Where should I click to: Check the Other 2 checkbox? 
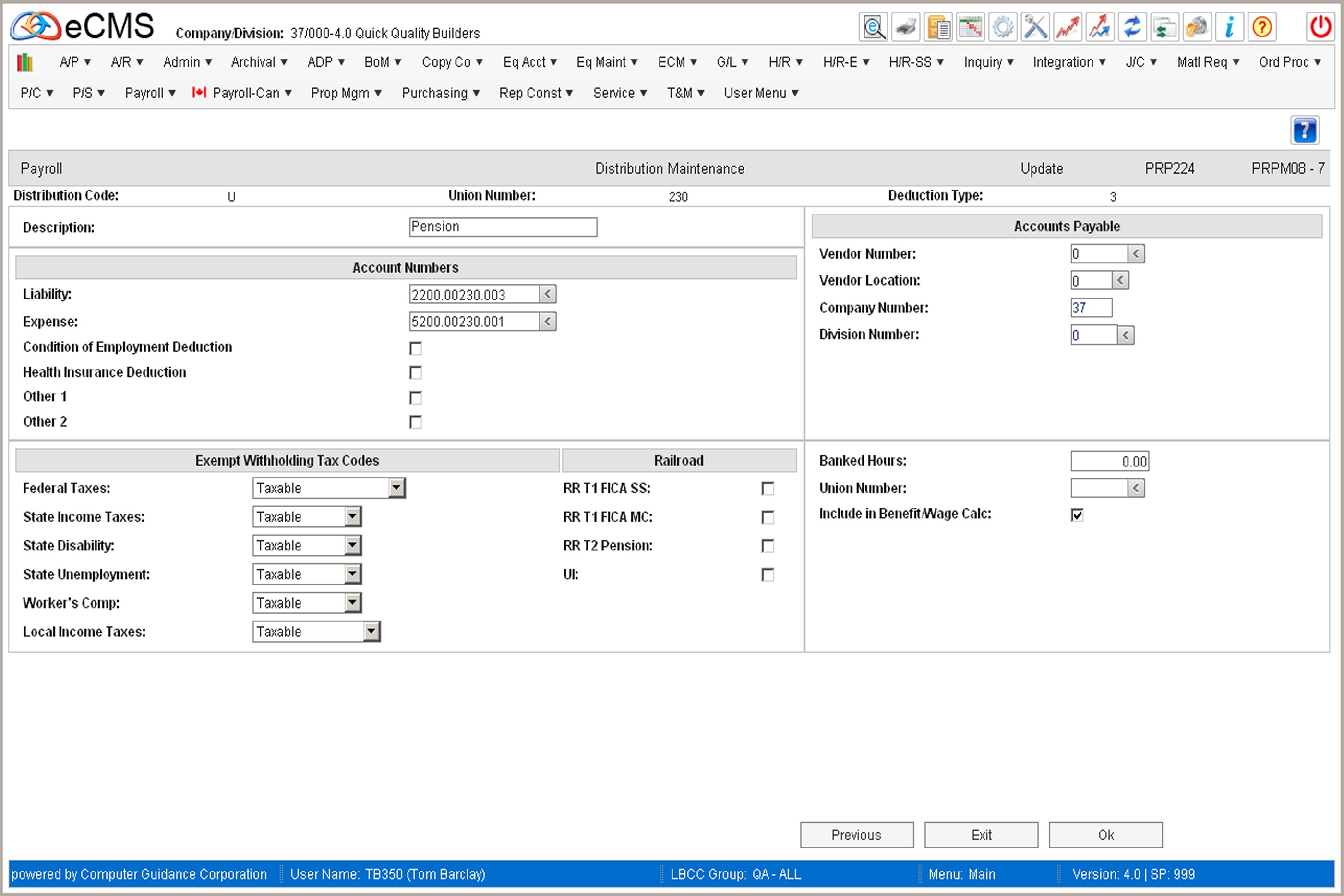[x=416, y=422]
